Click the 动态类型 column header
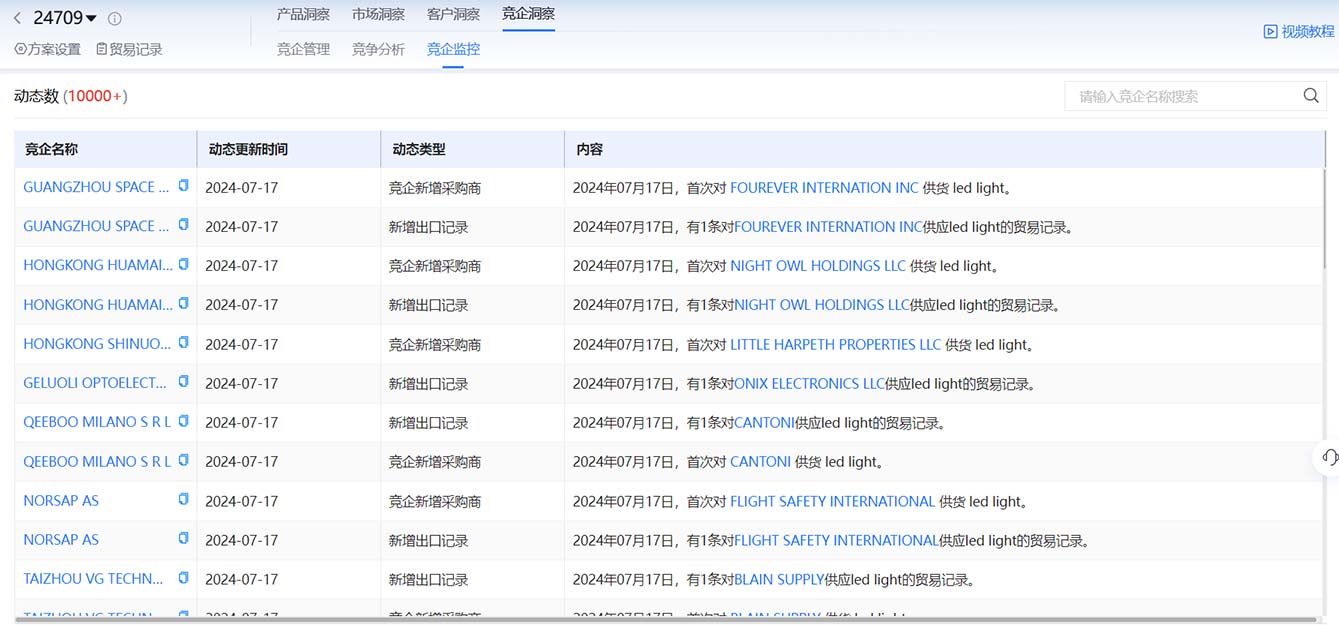1339x625 pixels. (419, 149)
